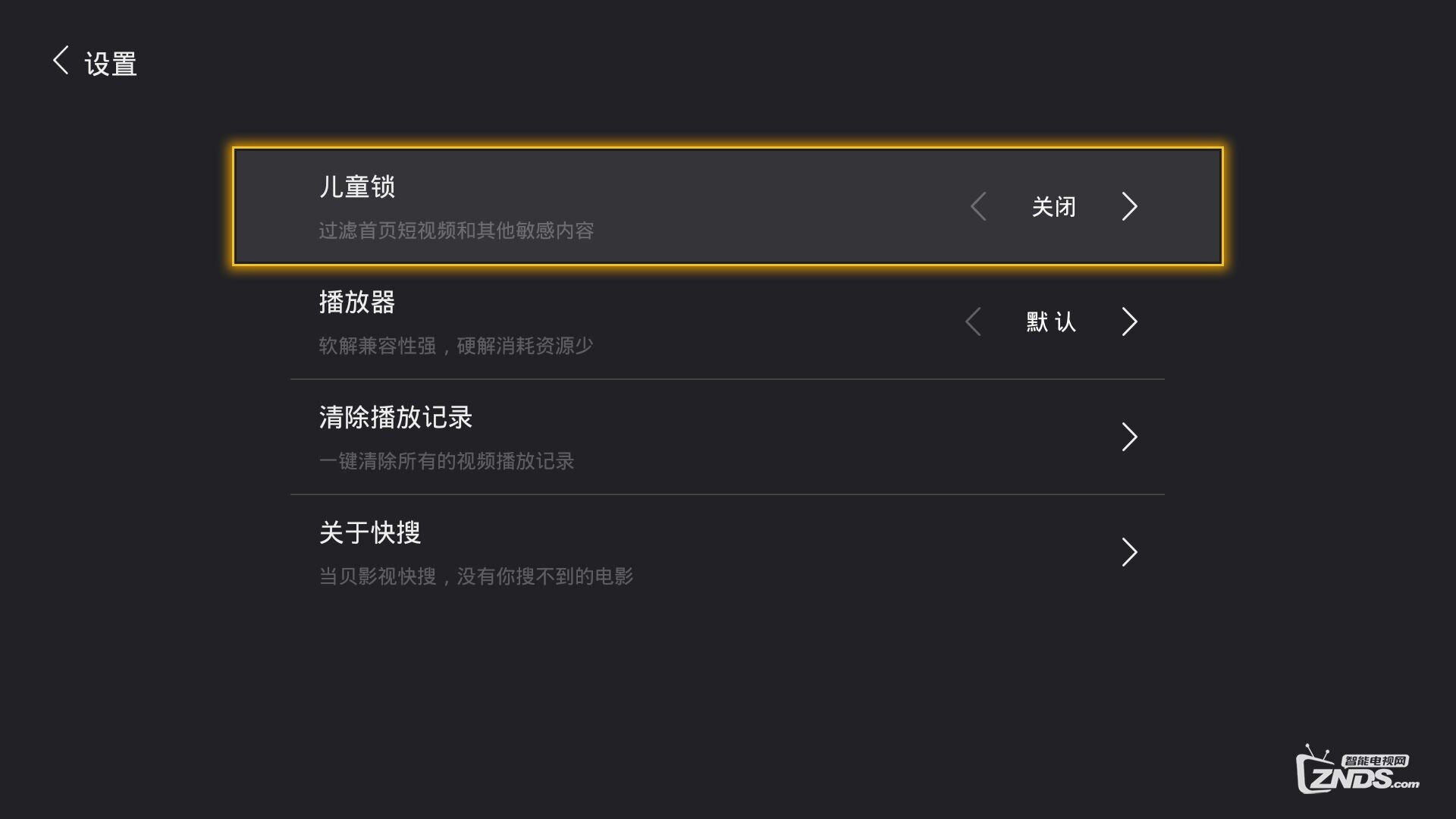Select the 播放器 settings row title

(x=356, y=302)
